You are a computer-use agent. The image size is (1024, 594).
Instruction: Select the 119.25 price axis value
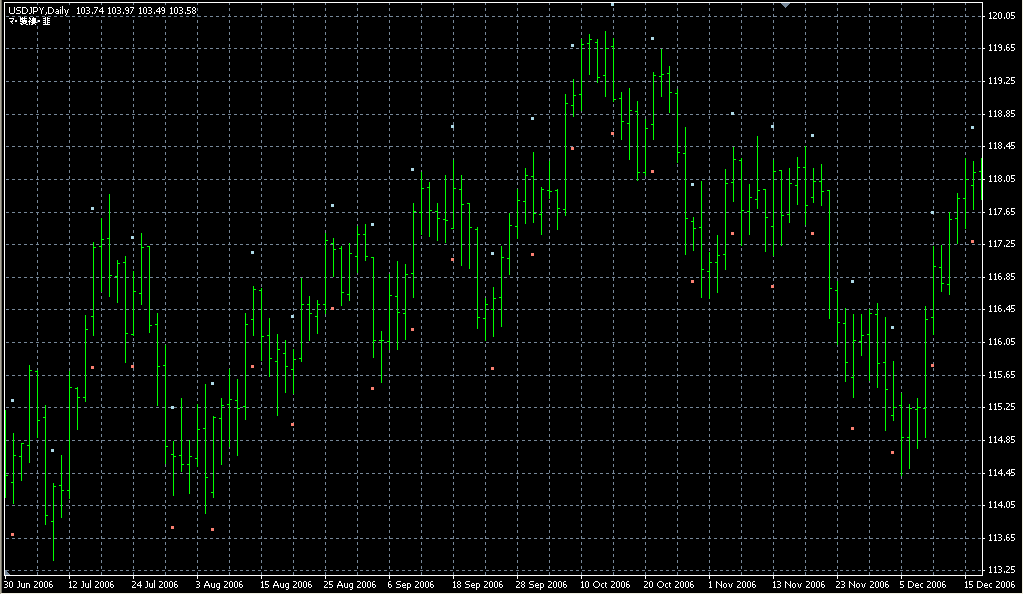point(1002,81)
